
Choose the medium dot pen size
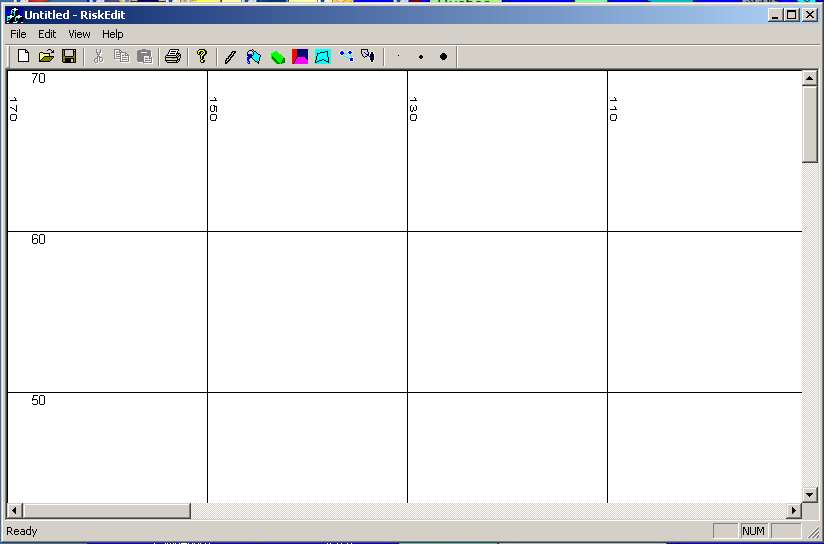click(421, 56)
